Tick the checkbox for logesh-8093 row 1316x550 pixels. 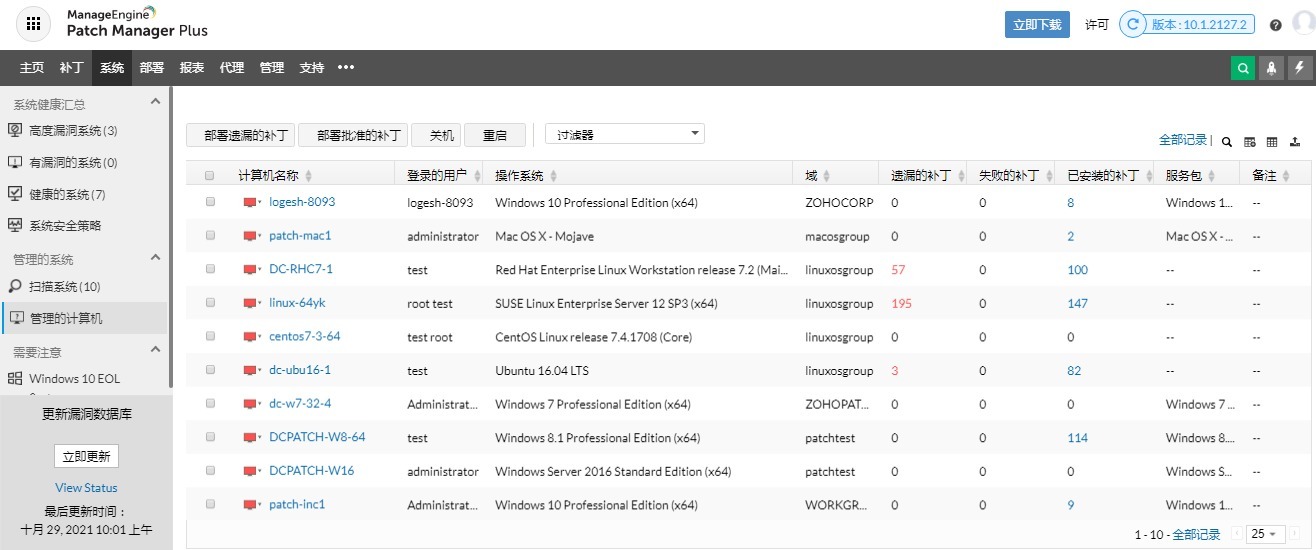coord(210,202)
